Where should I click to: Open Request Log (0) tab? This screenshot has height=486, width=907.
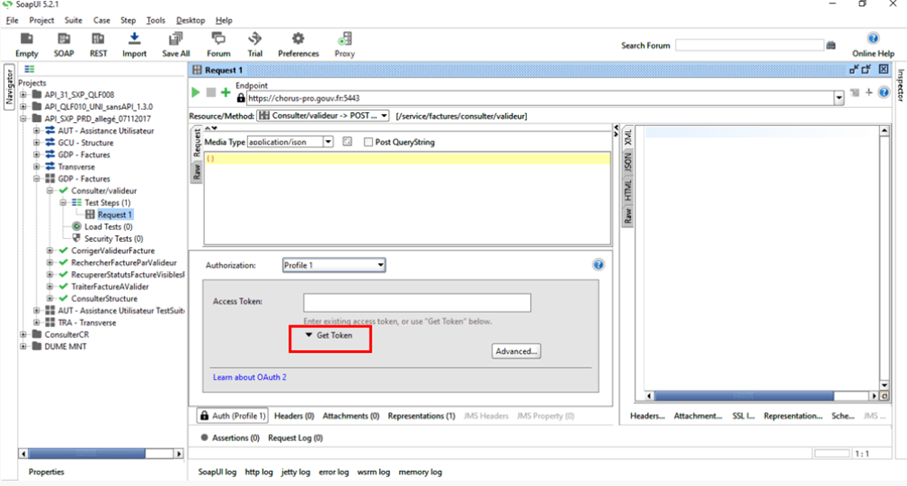point(295,438)
